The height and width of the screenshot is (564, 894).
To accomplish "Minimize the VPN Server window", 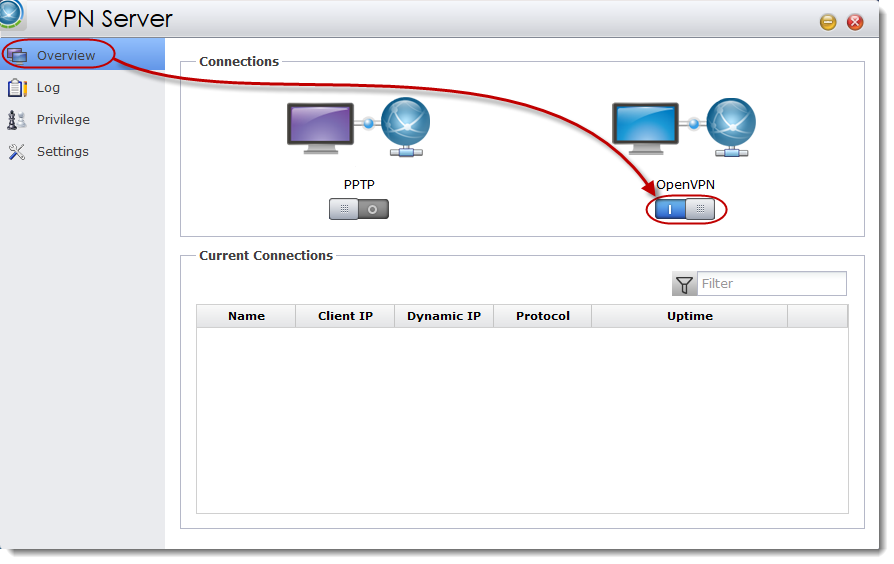I will tap(828, 22).
